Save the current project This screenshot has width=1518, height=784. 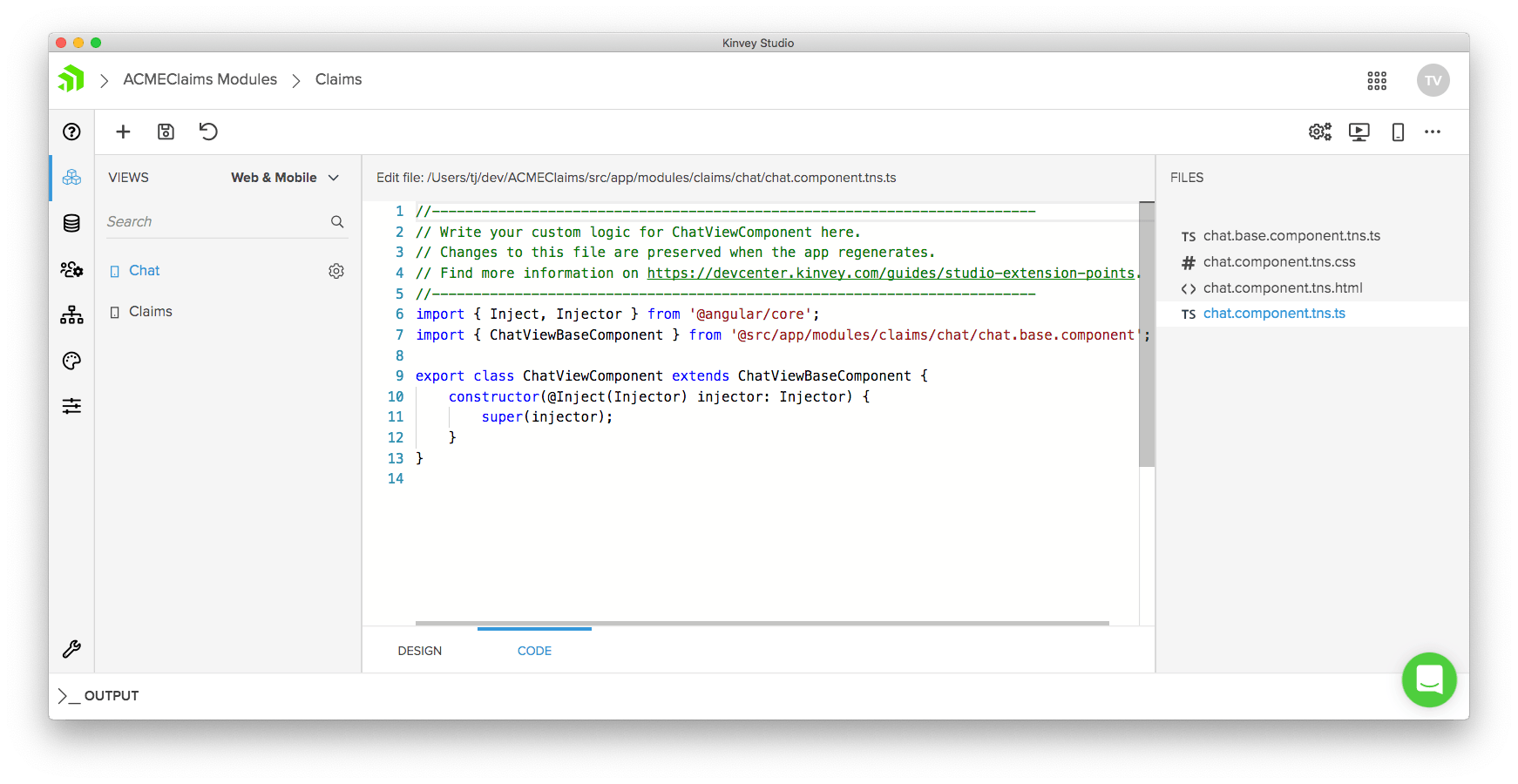click(165, 132)
